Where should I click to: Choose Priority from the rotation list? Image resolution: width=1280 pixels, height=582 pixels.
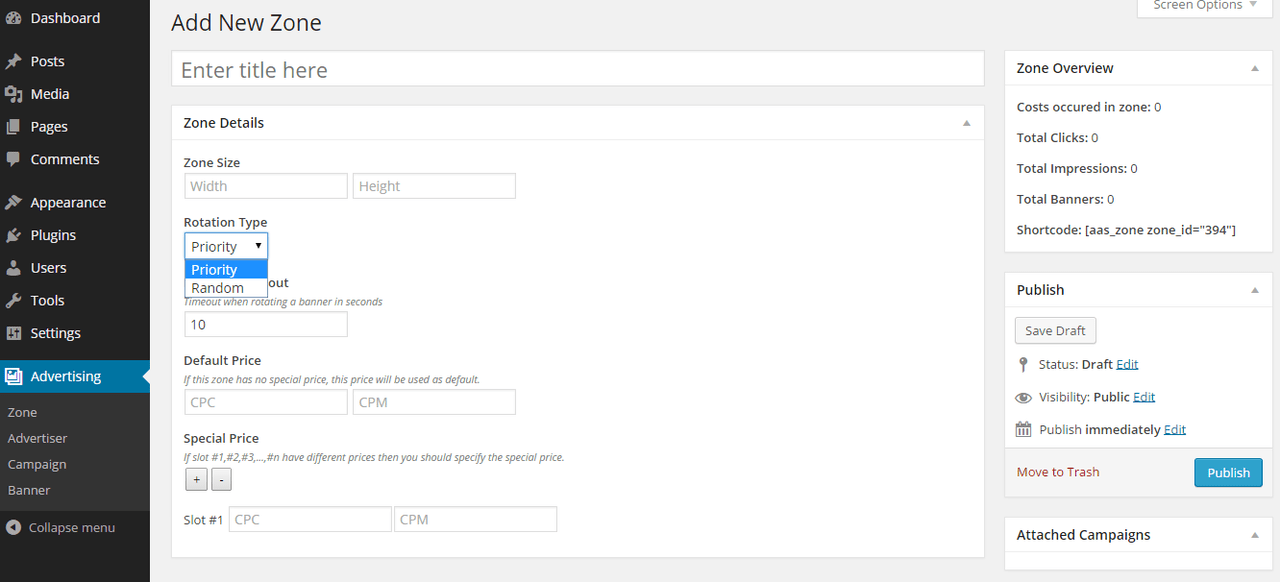coord(226,269)
